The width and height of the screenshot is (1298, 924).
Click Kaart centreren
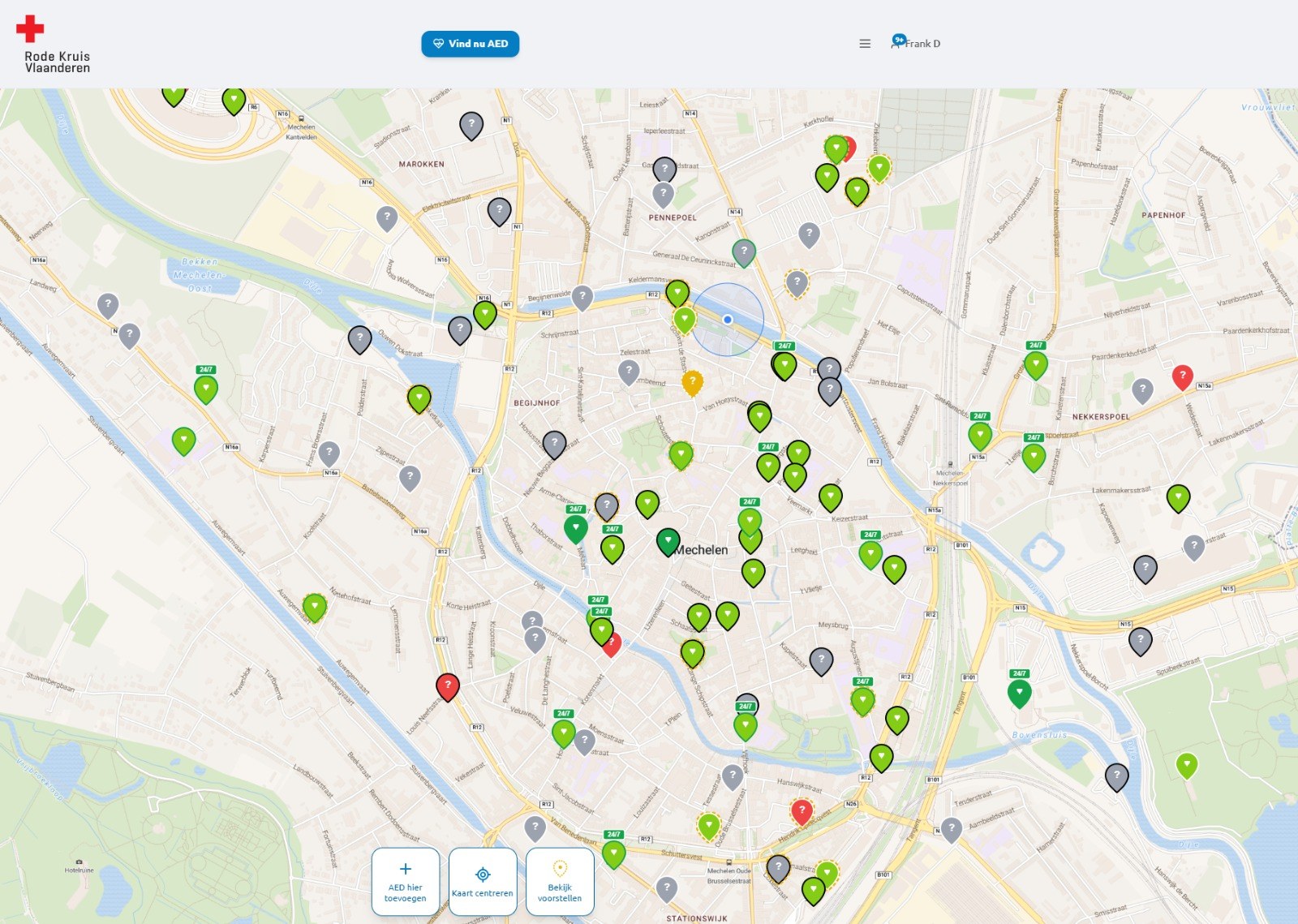coord(483,881)
